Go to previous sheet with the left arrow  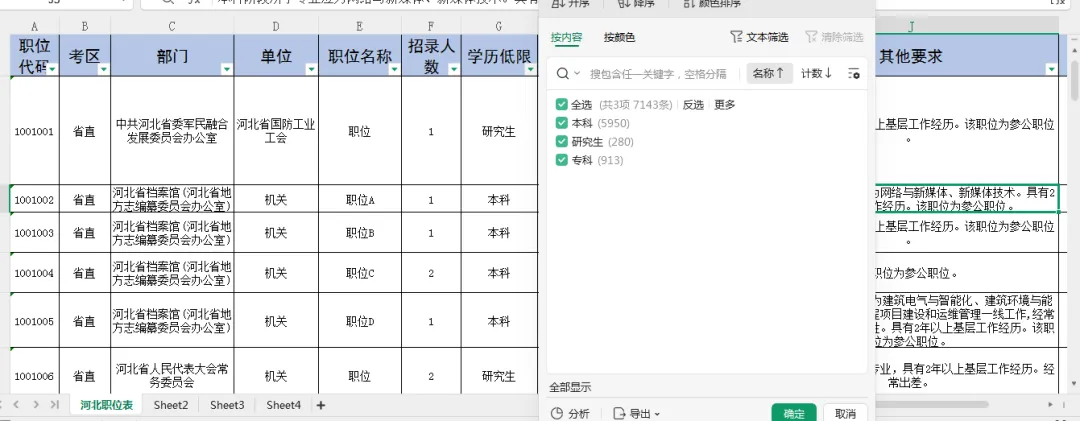17,404
